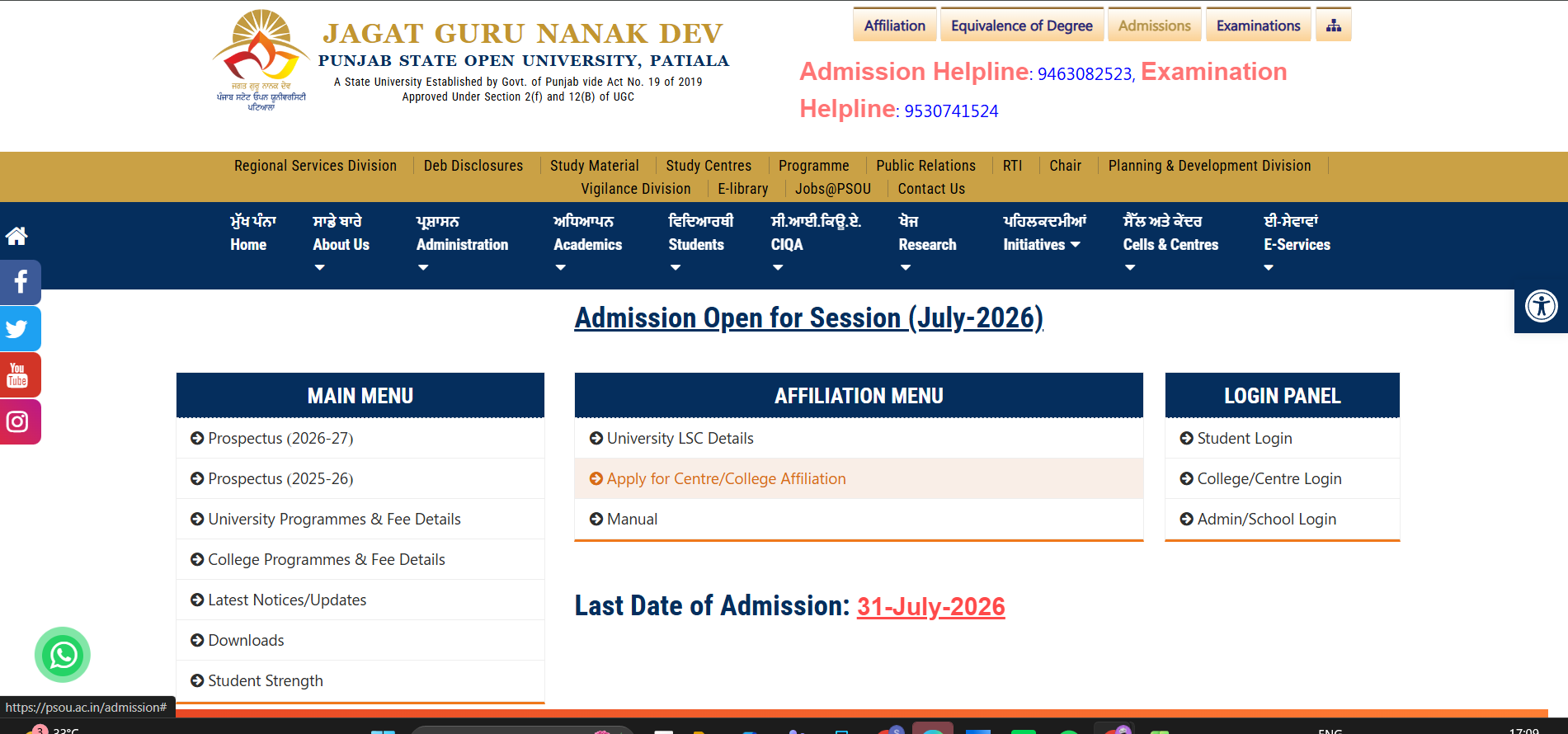The height and width of the screenshot is (734, 1568).
Task: Click examination helpline number 9530741524
Action: pyautogui.click(x=951, y=111)
